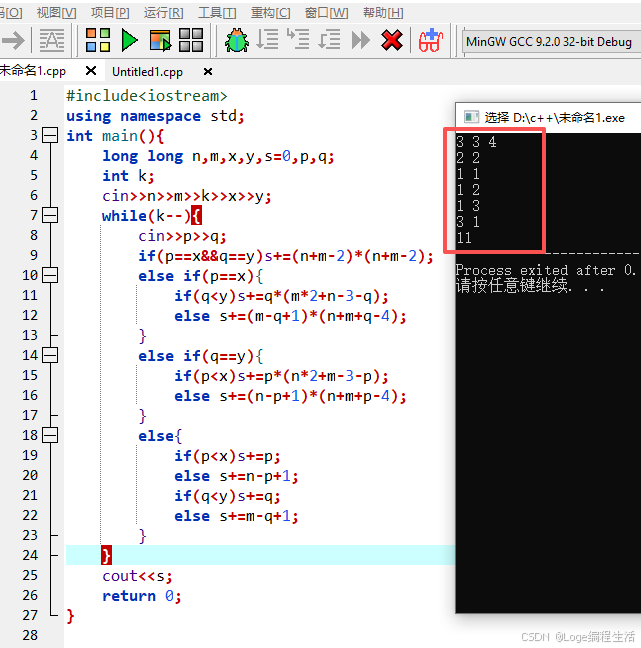Collapse the while loop fold at line 7
Viewport: 641px width, 648px height.
[x=50, y=215]
